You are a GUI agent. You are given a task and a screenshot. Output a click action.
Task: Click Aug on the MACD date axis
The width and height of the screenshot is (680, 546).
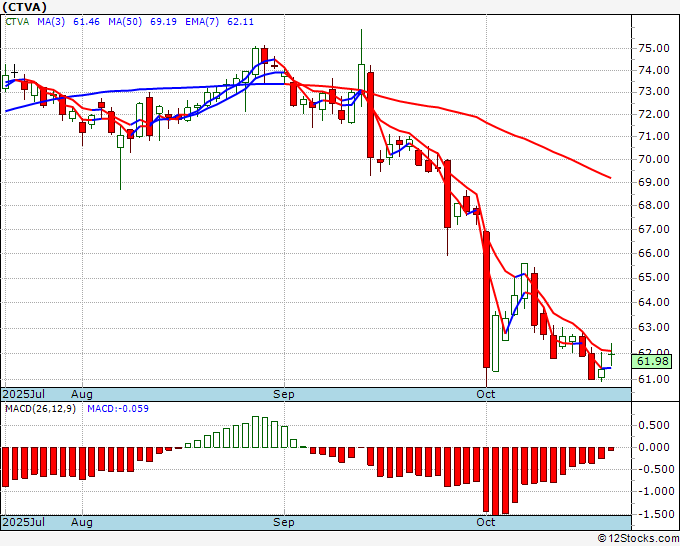point(82,522)
